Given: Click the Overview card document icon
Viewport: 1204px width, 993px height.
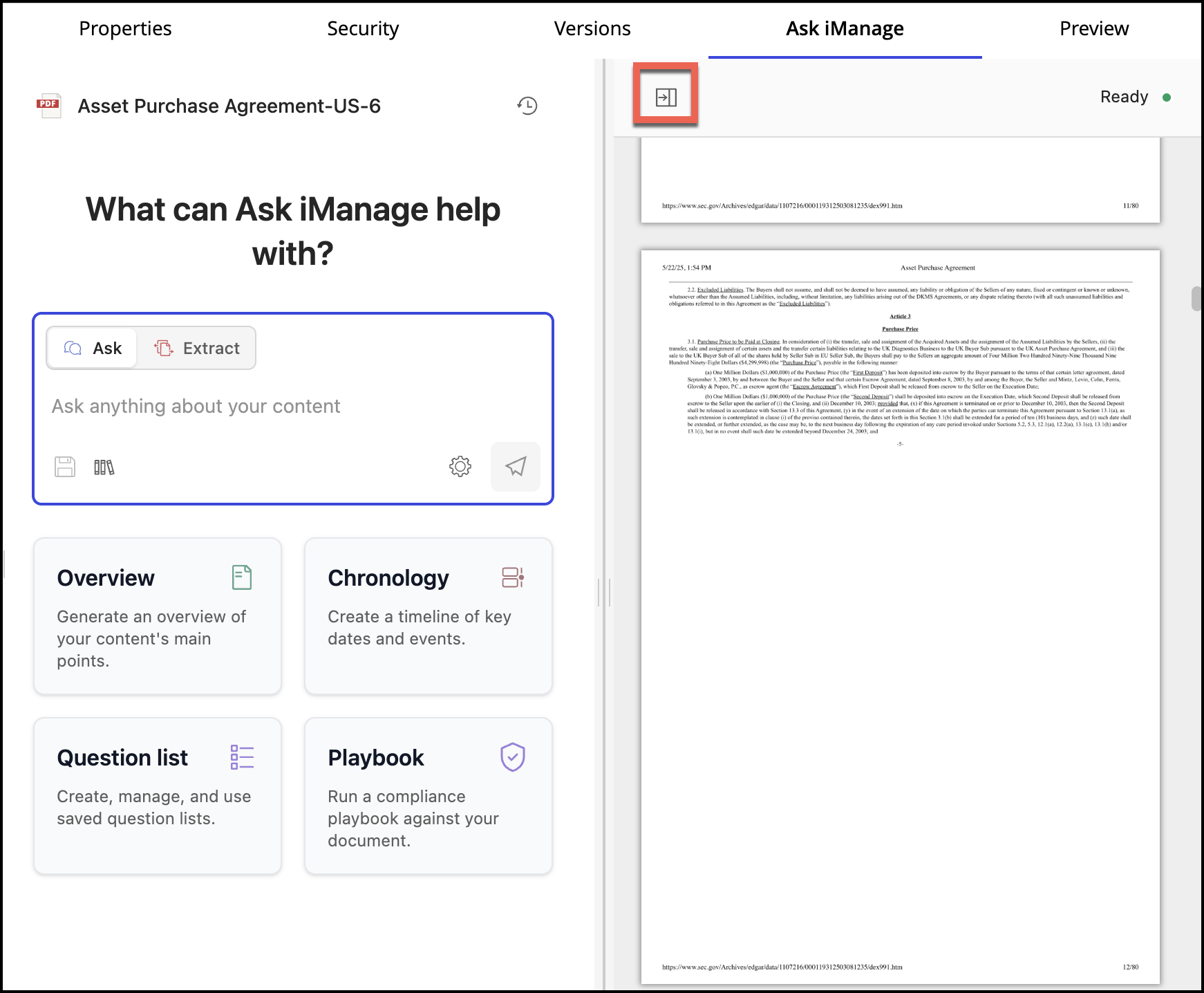Looking at the screenshot, I should tap(242, 577).
